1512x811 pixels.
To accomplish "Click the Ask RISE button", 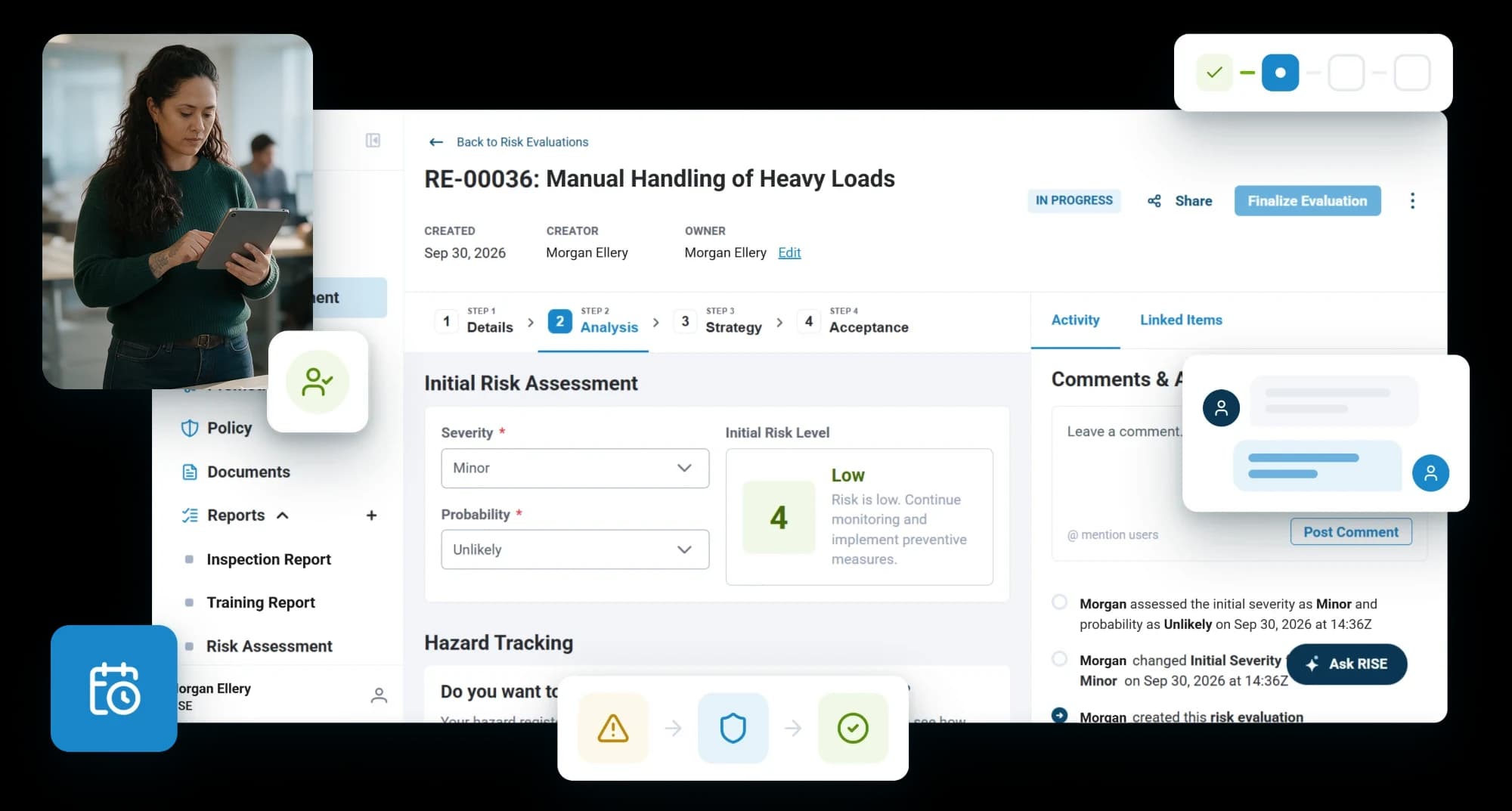I will (1346, 664).
